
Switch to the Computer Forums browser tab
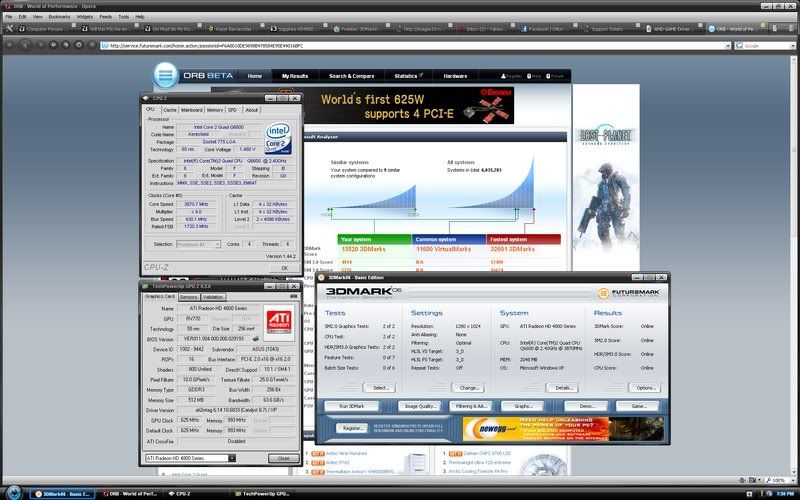(46, 29)
